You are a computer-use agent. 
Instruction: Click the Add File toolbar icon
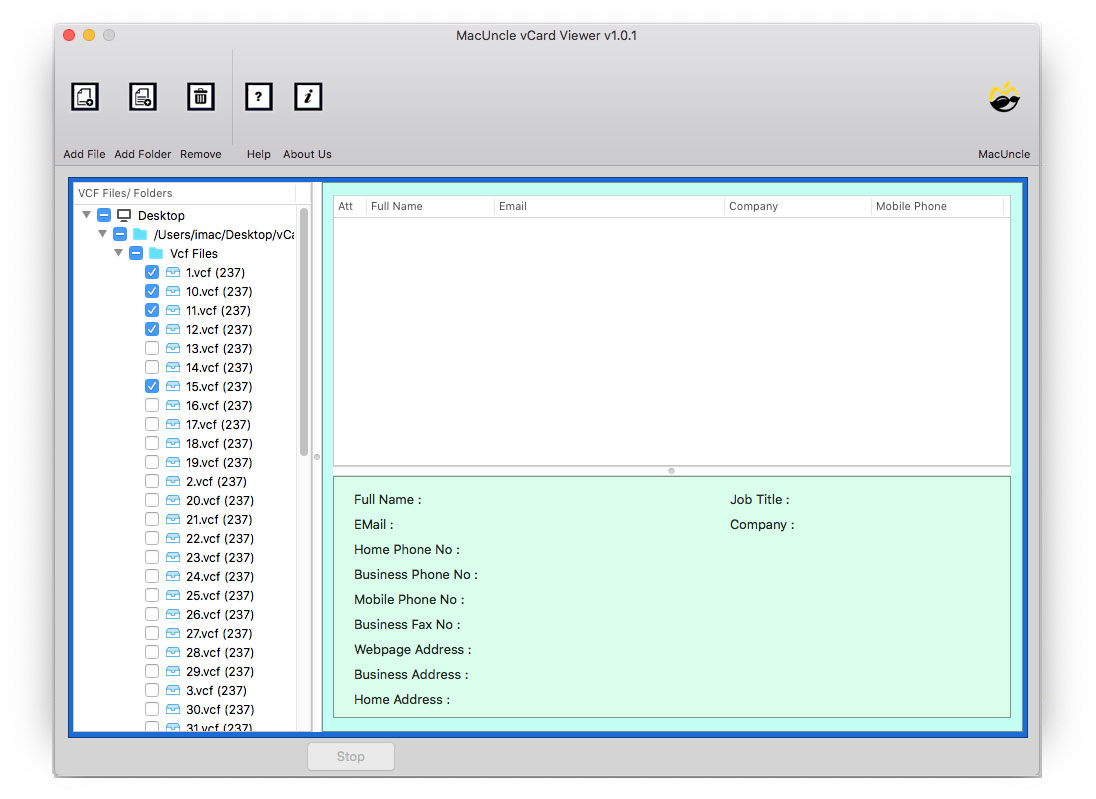[85, 97]
